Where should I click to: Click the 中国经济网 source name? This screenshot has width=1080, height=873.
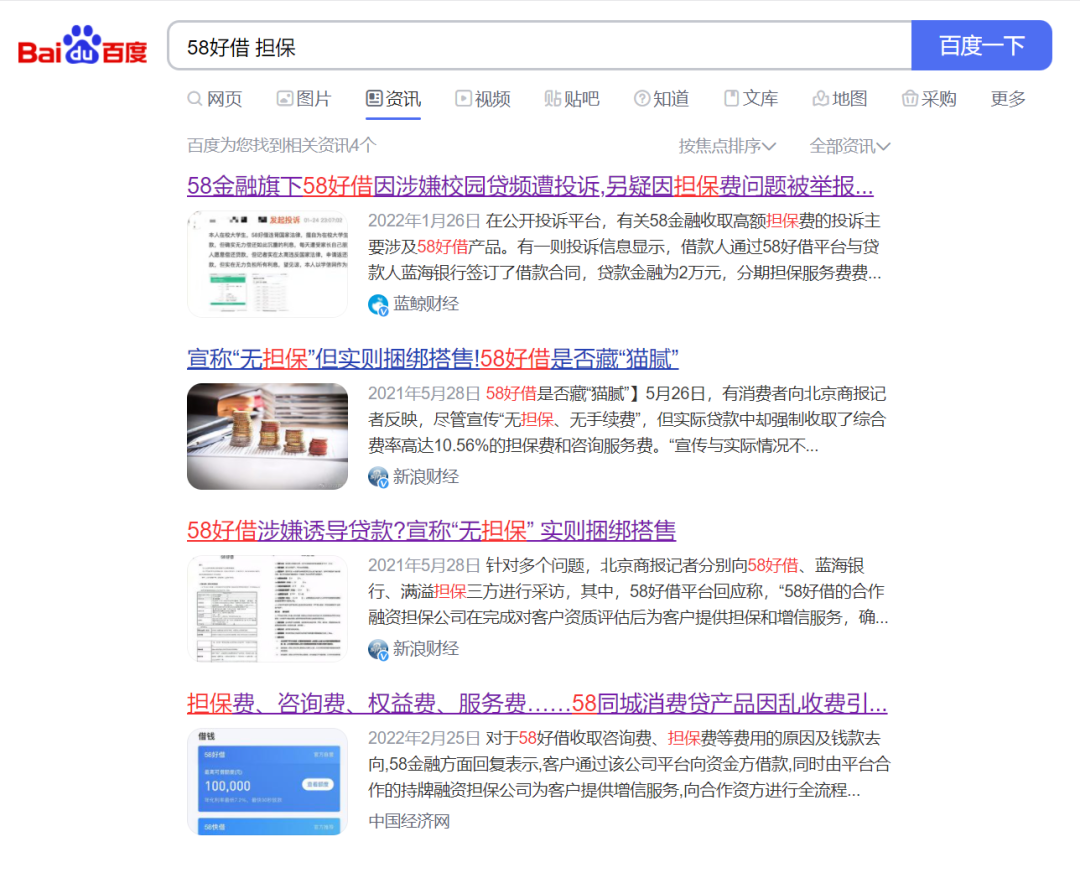tap(409, 821)
